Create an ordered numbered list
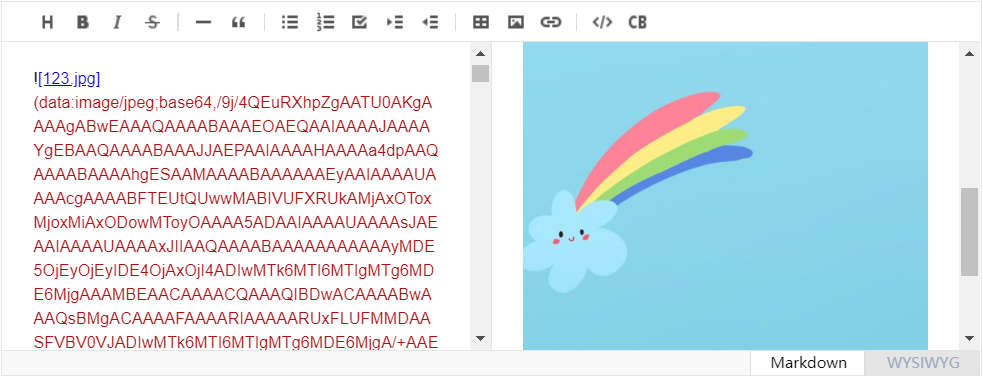Image resolution: width=983 pixels, height=377 pixels. click(325, 22)
